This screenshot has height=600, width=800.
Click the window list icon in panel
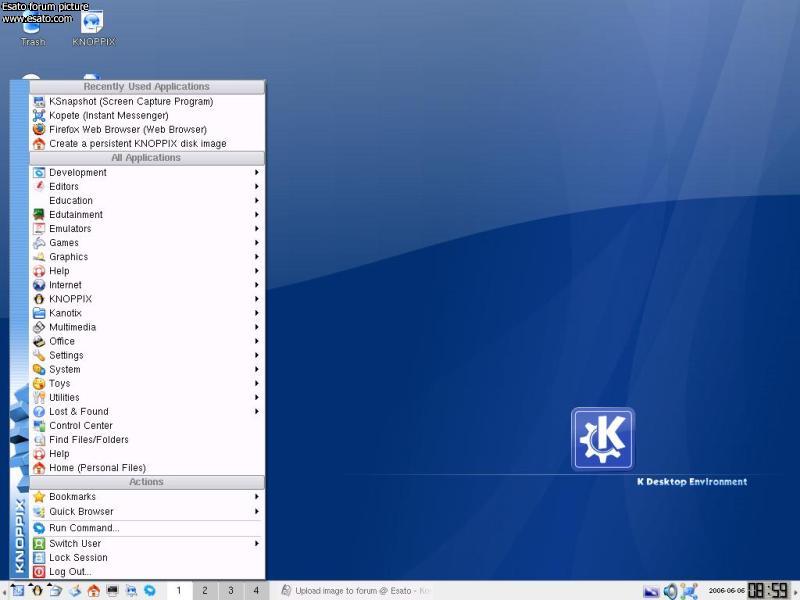(56, 590)
